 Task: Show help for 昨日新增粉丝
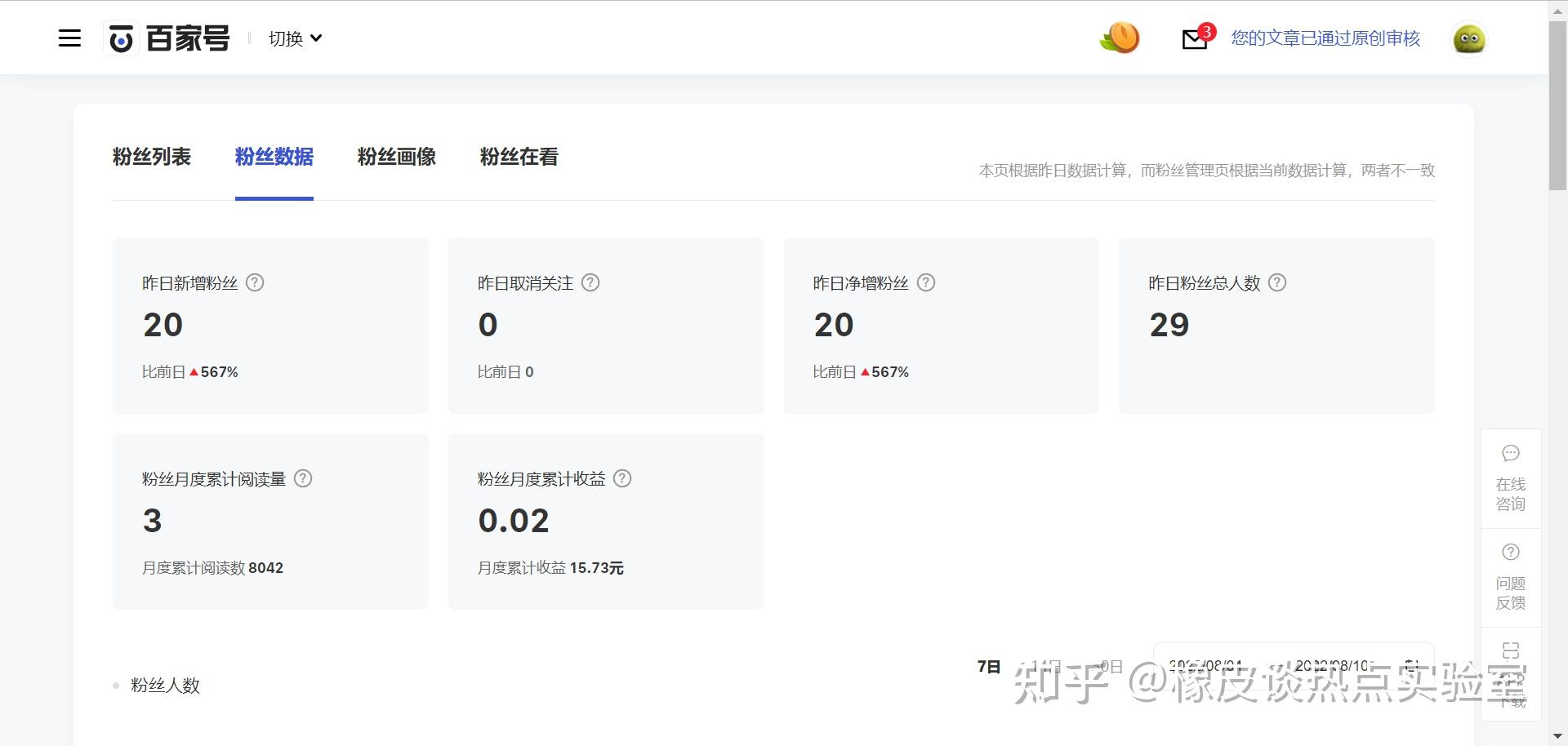tap(255, 282)
